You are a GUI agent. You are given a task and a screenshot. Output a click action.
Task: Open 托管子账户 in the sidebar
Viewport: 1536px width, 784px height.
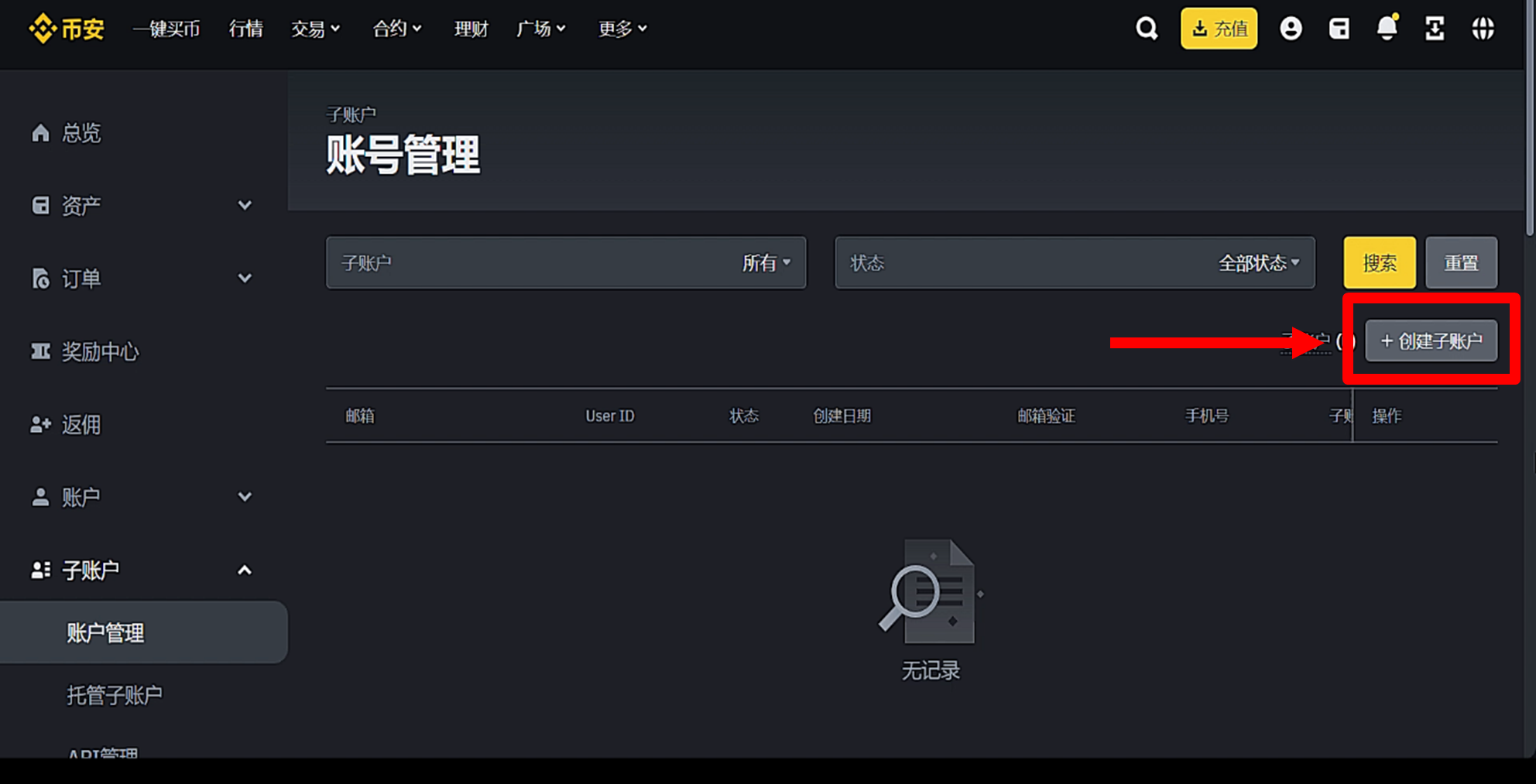point(115,695)
